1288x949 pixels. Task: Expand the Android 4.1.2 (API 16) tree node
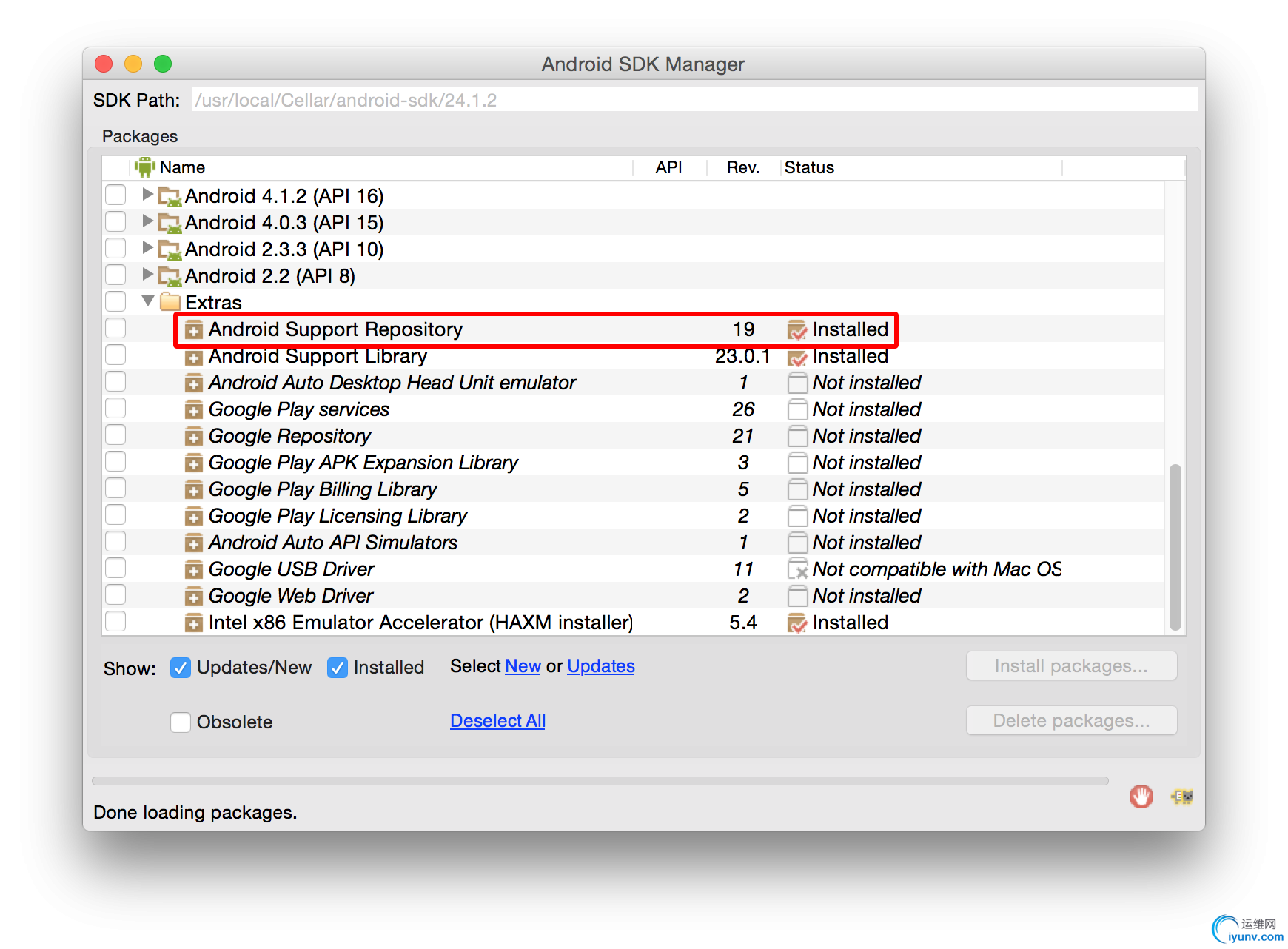(x=147, y=194)
